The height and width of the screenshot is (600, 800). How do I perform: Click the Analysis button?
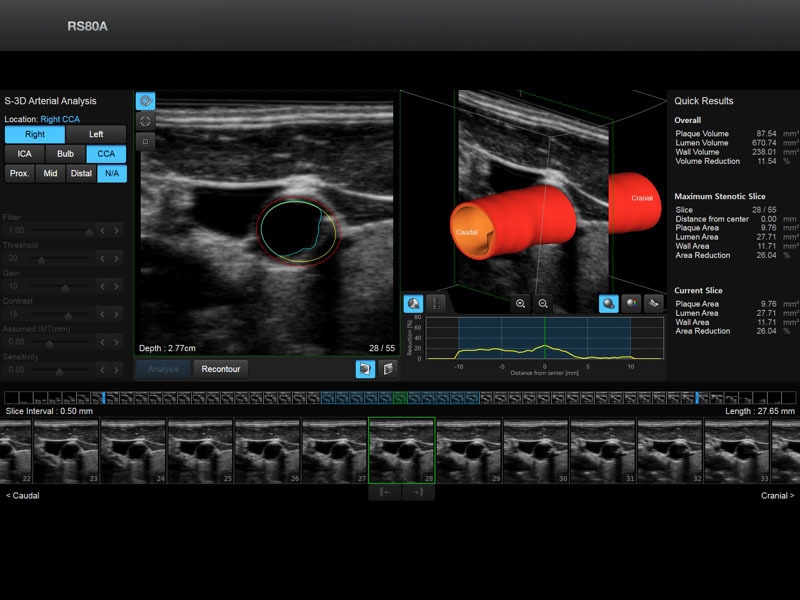click(x=162, y=369)
